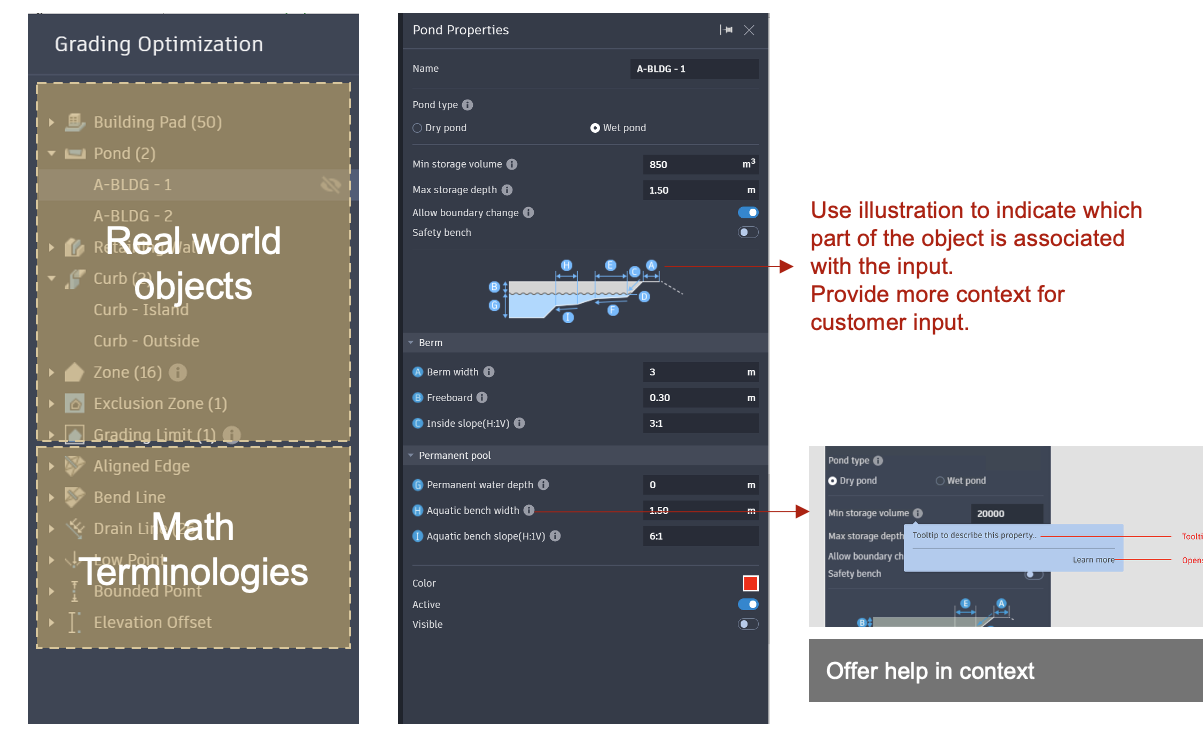Enable the Safety bench toggle

(x=748, y=232)
